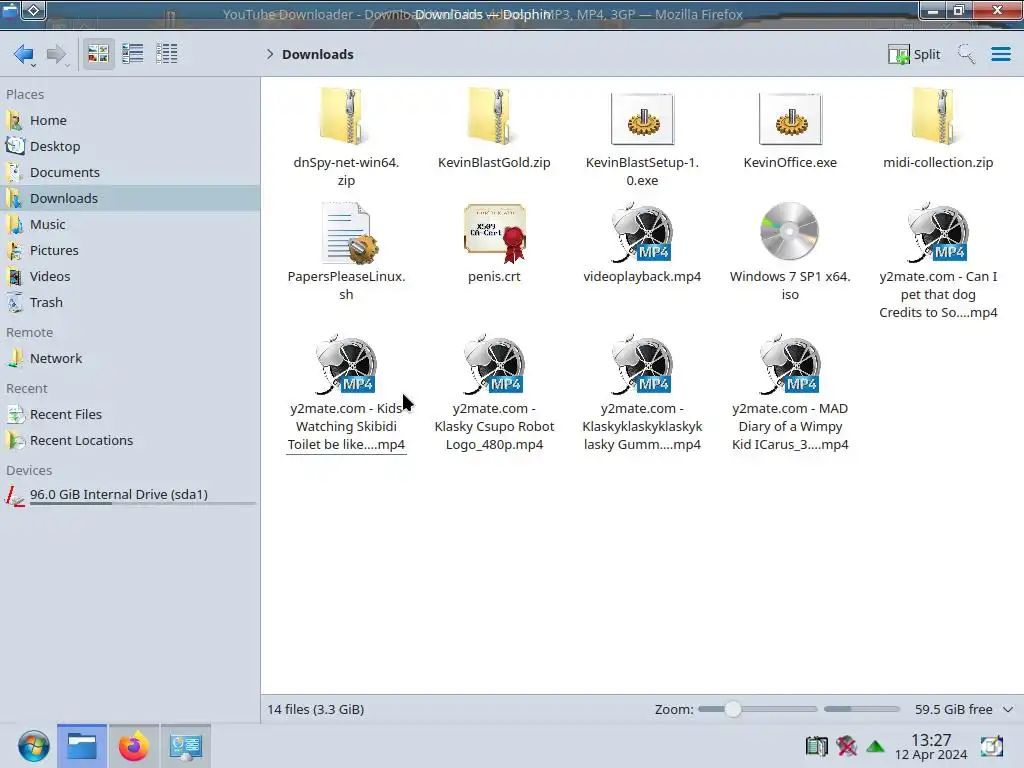
Task: Select dnSpy-net-win64.zip archive icon
Action: [x=346, y=116]
